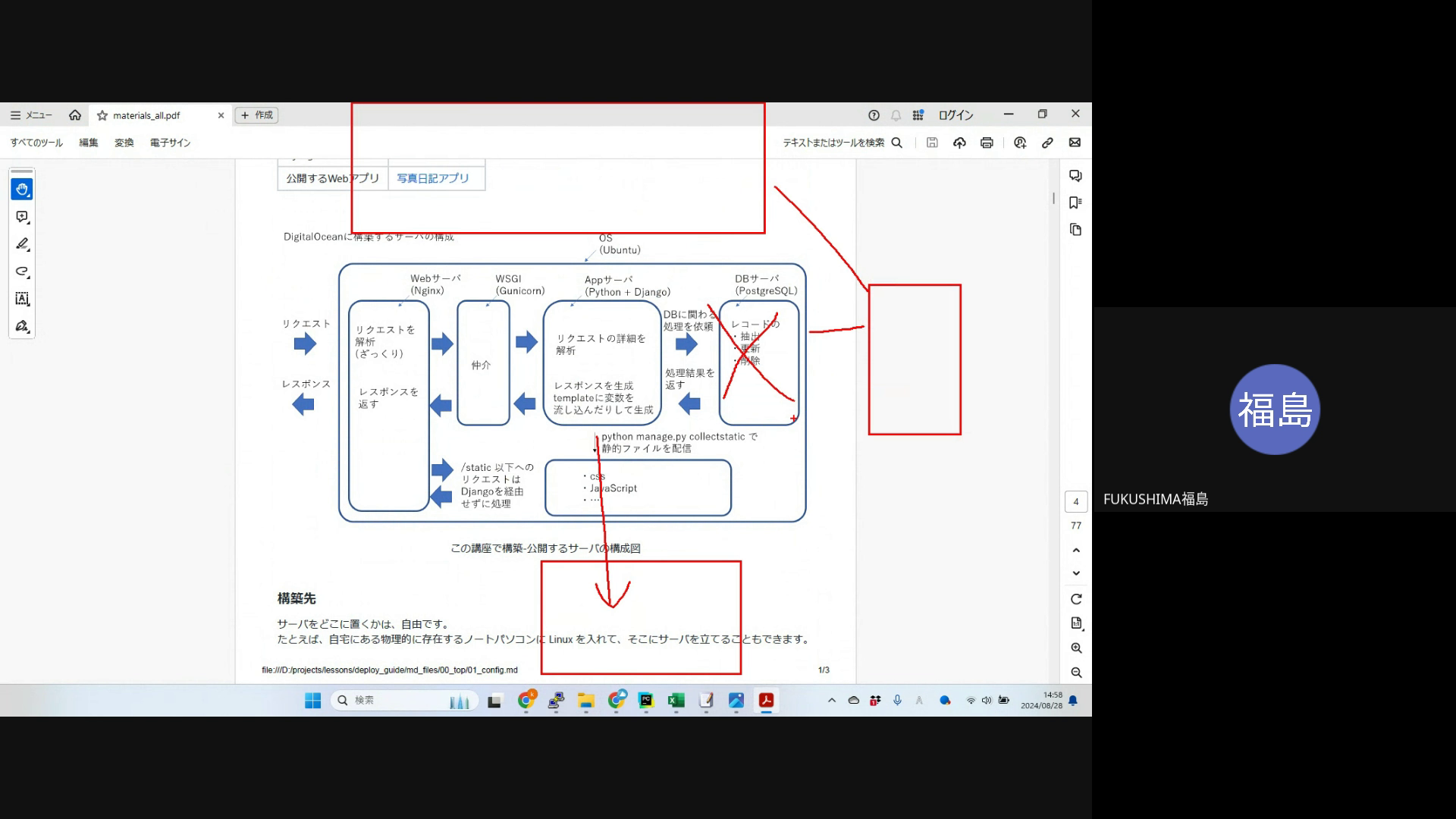
Task: Open the Comments panel on the right
Action: [x=1075, y=176]
